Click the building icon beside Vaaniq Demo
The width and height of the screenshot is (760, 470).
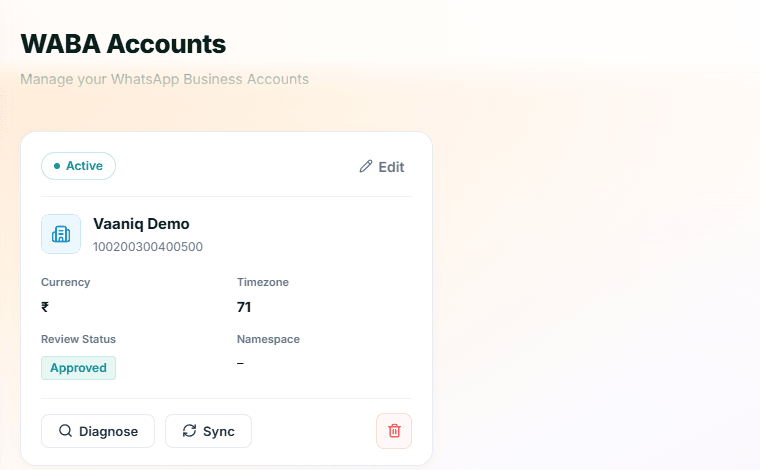coord(61,234)
